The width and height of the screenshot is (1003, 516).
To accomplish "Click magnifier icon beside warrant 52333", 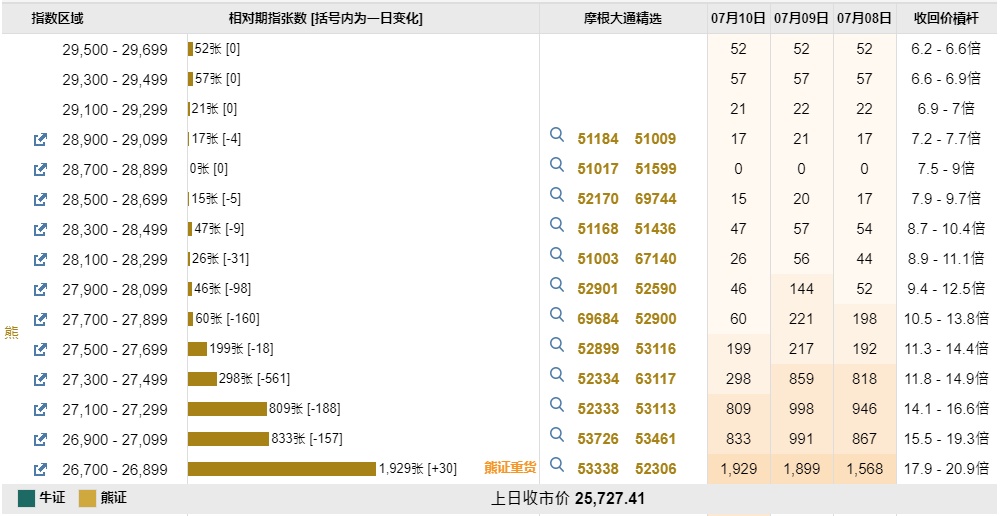I will tap(558, 405).
